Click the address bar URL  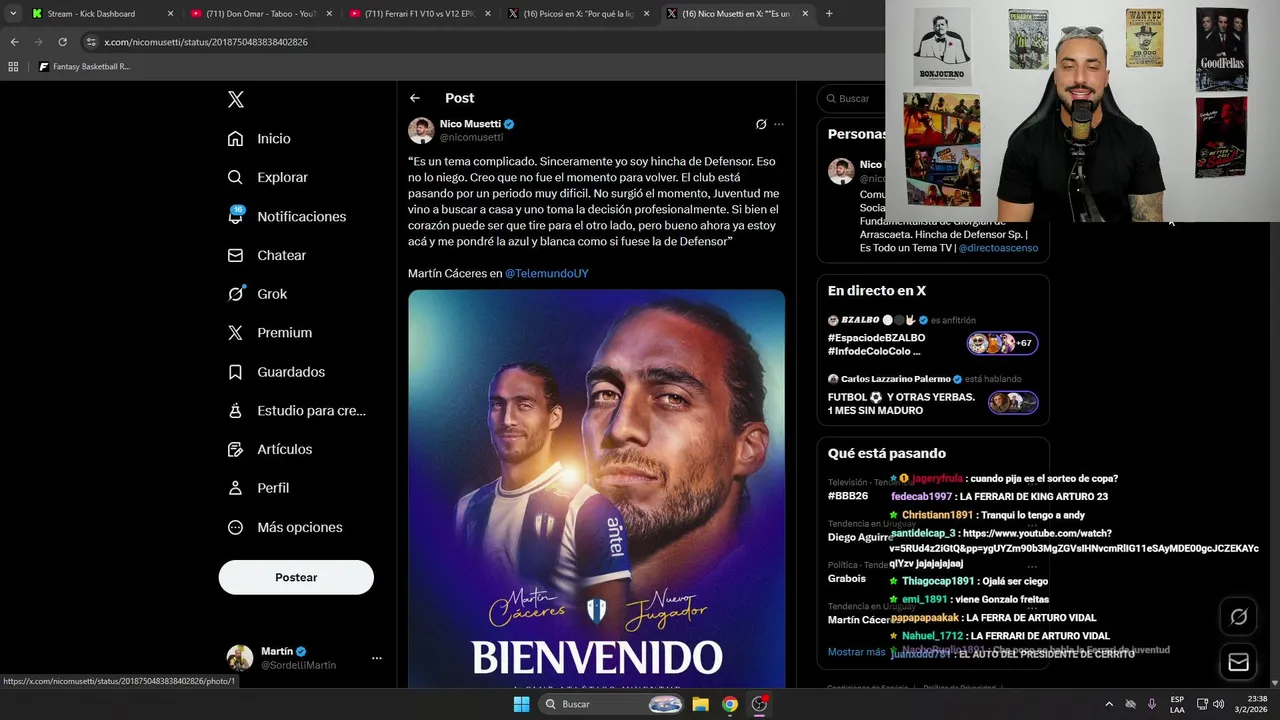point(206,42)
